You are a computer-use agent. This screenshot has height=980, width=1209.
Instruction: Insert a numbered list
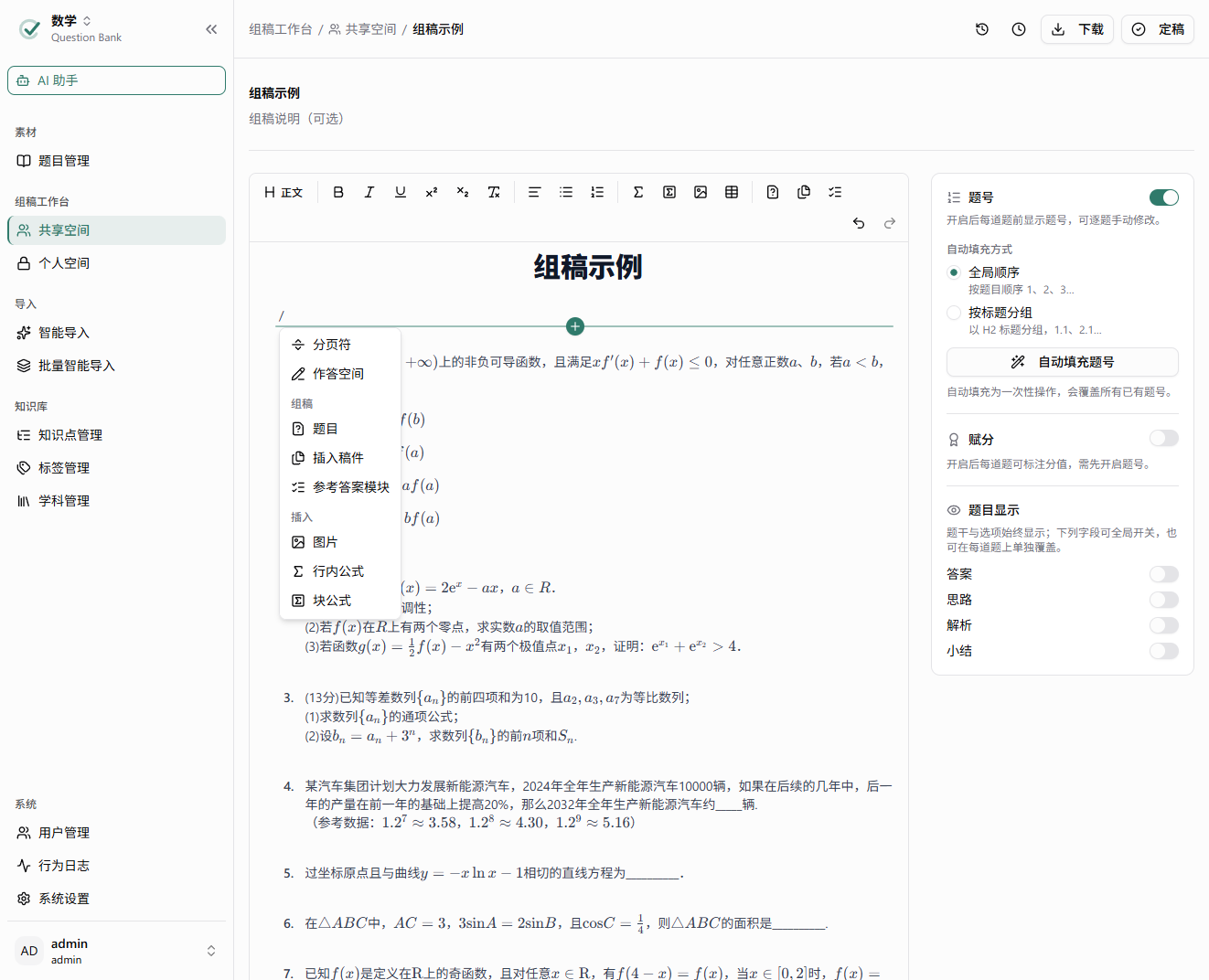click(597, 192)
